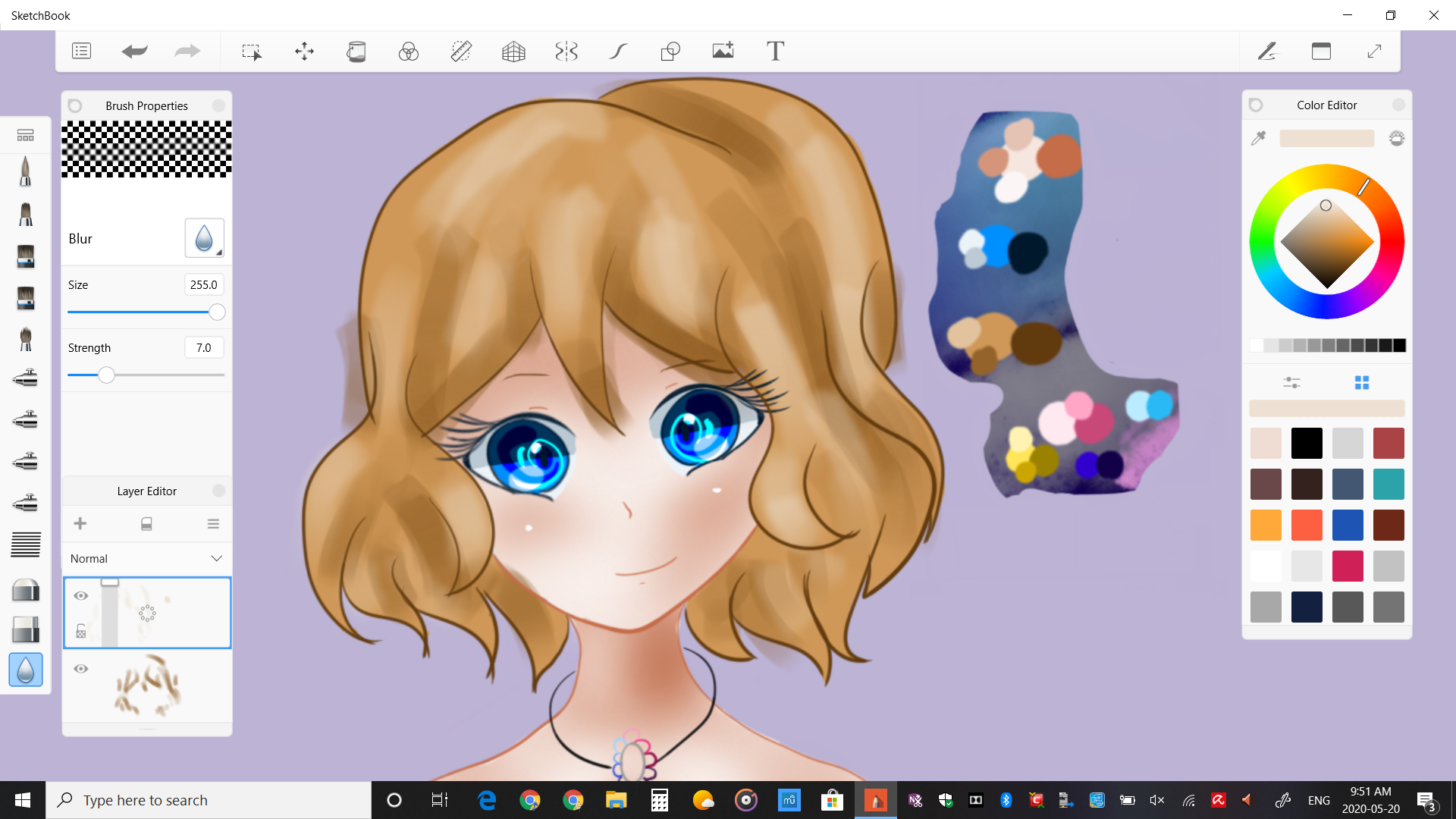The image size is (1456, 819).
Task: Open the Guides three-circle tool
Action: pyautogui.click(x=409, y=51)
